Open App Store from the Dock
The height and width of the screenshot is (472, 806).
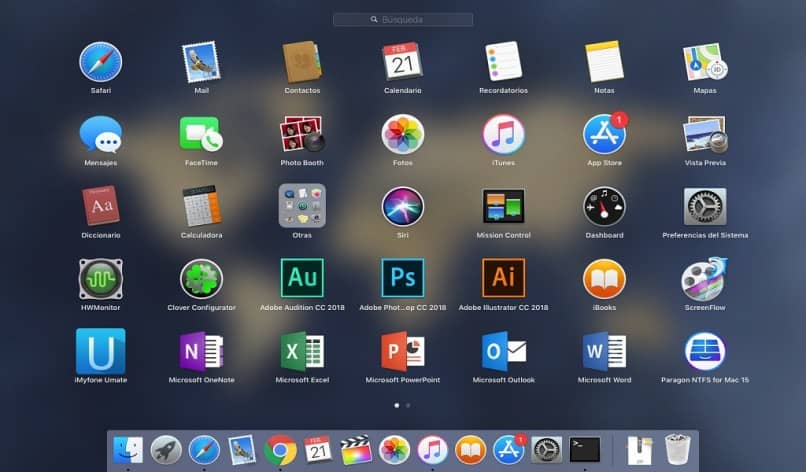(509, 450)
